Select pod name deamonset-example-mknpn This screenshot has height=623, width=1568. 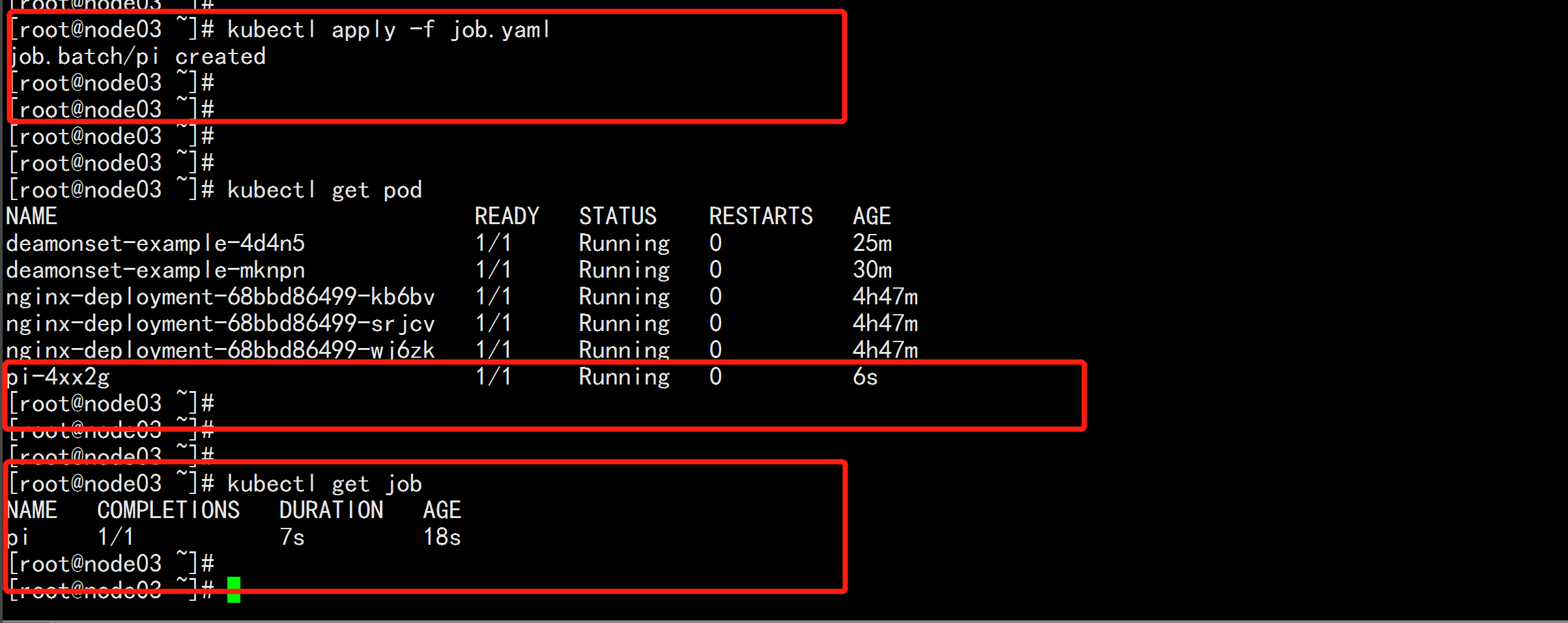pos(155,270)
